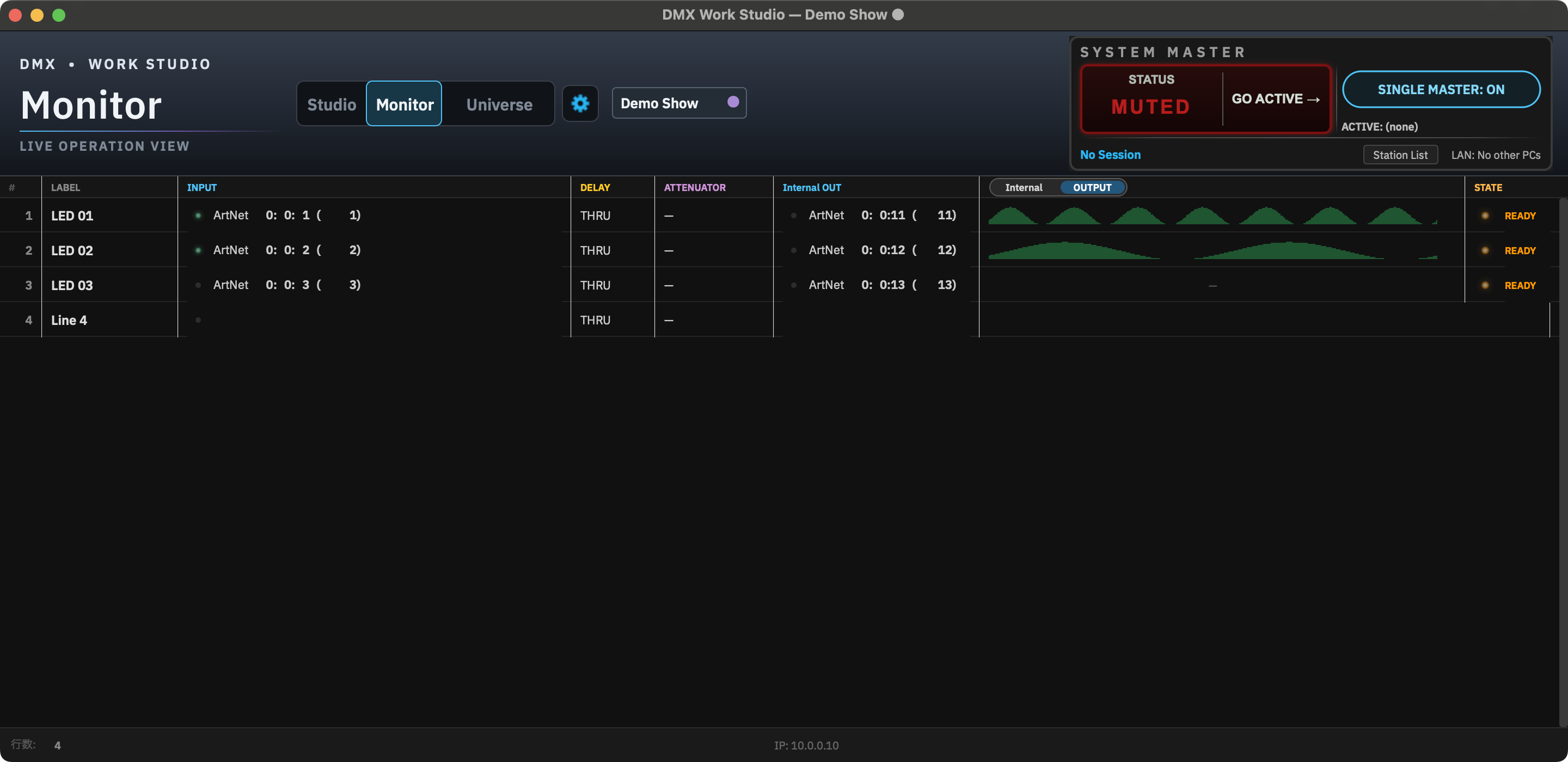Open LED 02 DELAY THRU cell

612,250
